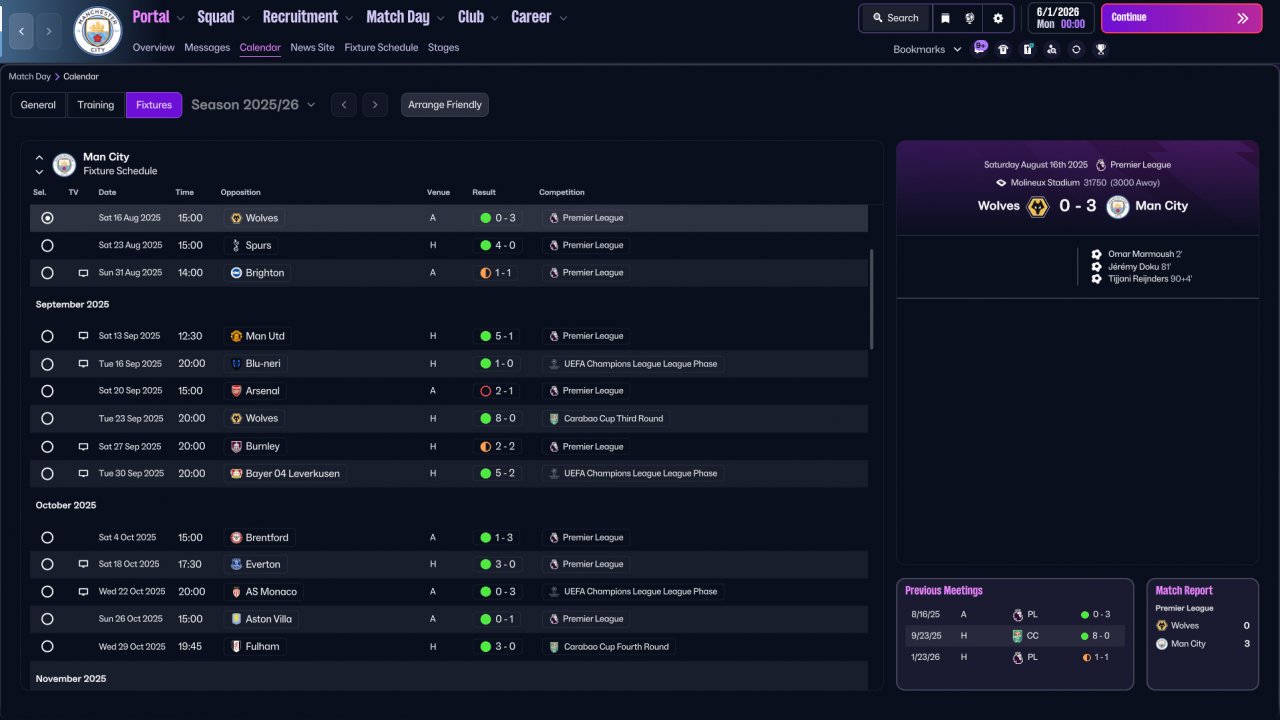Open the messages bubble with 9+ badge
This screenshot has width=1280, height=720.
point(980,47)
